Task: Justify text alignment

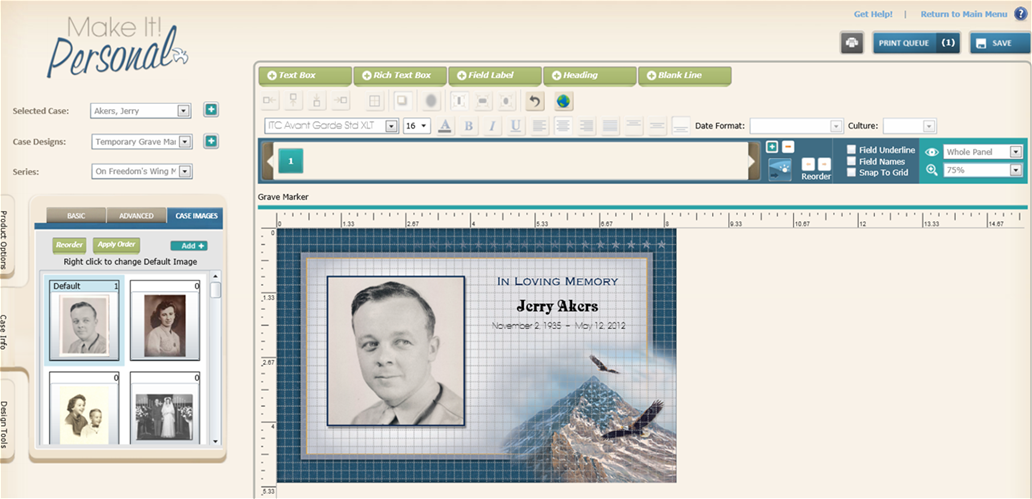Action: 610,126
